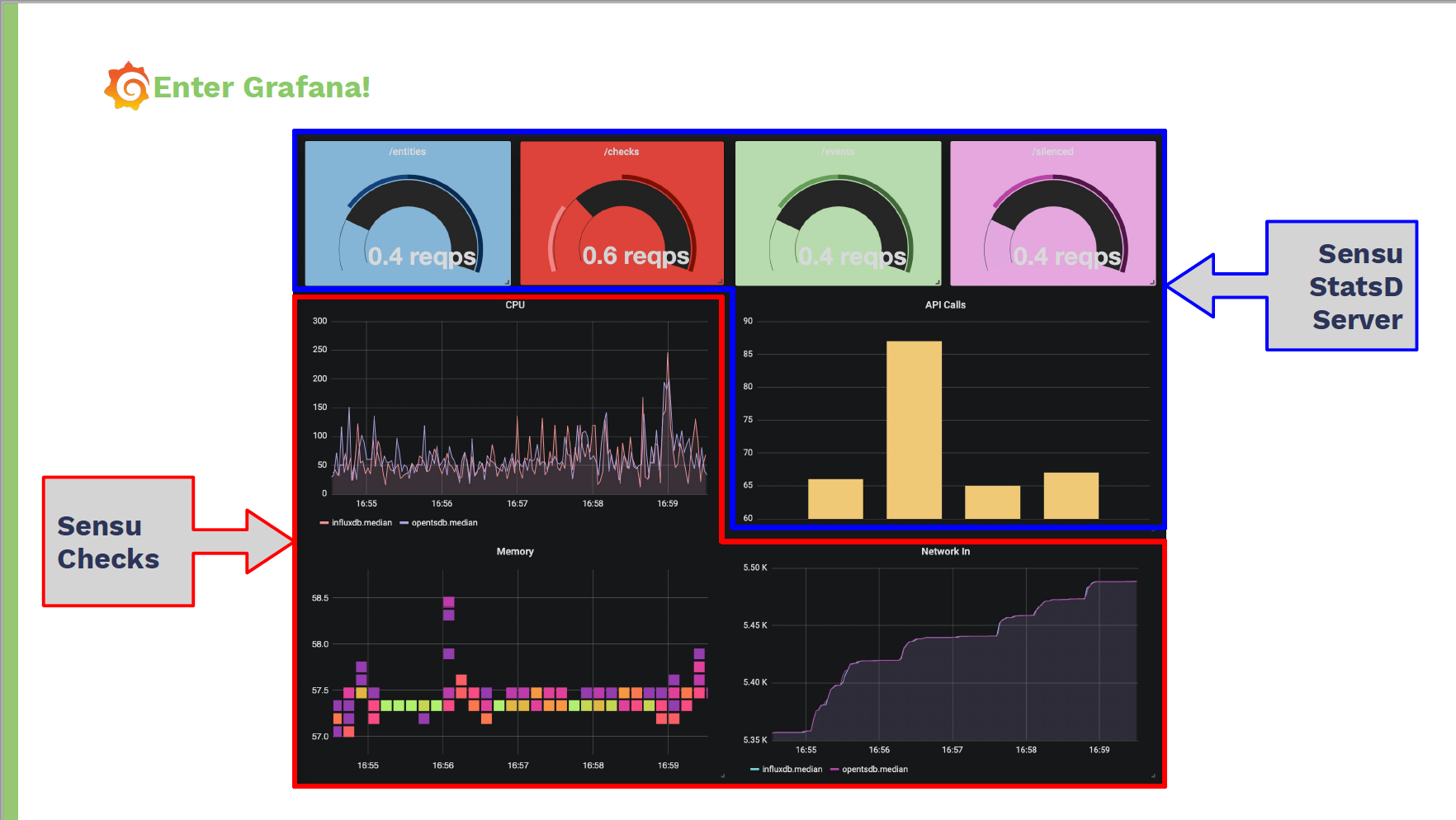Click the Sensu StatsD Server label box
Image resolution: width=1456 pixels, height=820 pixels.
tap(1342, 286)
